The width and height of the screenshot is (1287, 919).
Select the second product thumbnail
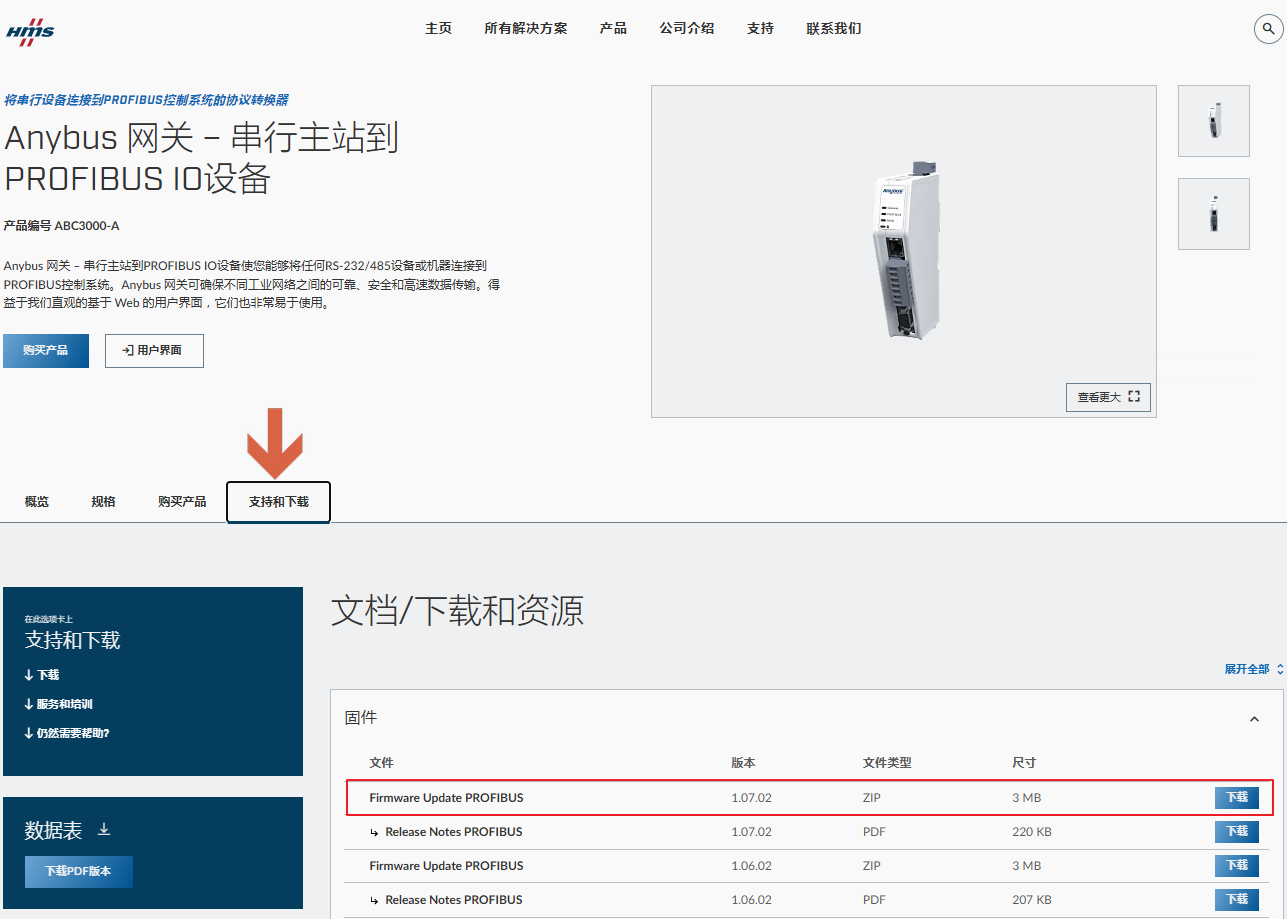pyautogui.click(x=1214, y=214)
